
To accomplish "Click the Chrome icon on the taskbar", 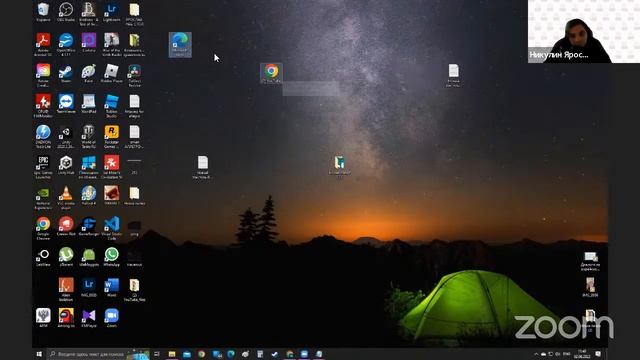I will coord(201,354).
